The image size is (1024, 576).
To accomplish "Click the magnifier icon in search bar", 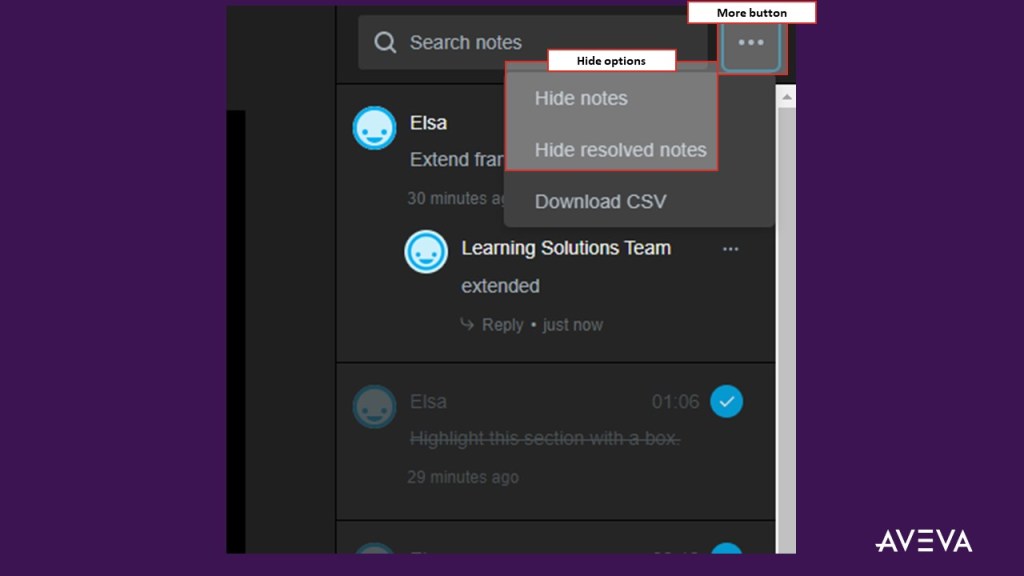I will [385, 43].
